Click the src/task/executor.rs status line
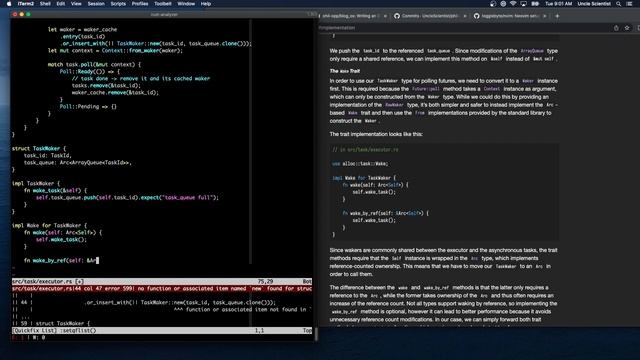640x360 pixels. click(162, 282)
